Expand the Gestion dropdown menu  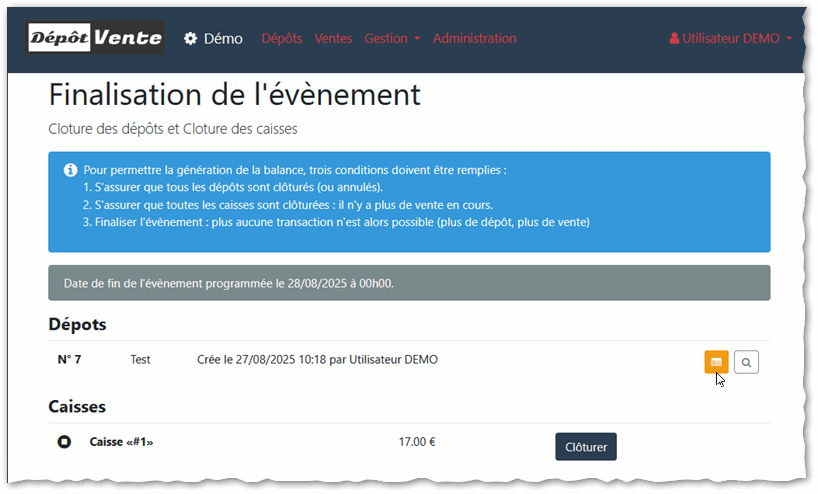coord(392,39)
